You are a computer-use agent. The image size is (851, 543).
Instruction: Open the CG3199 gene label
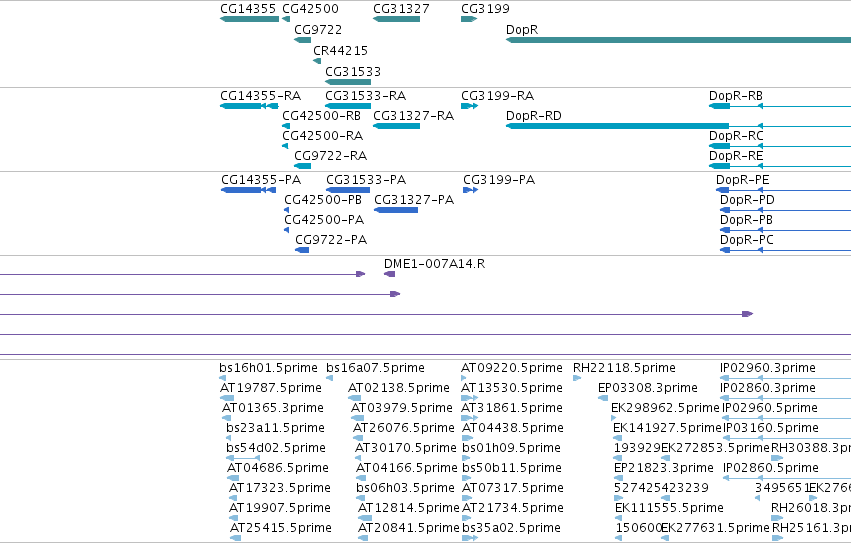[x=485, y=9]
